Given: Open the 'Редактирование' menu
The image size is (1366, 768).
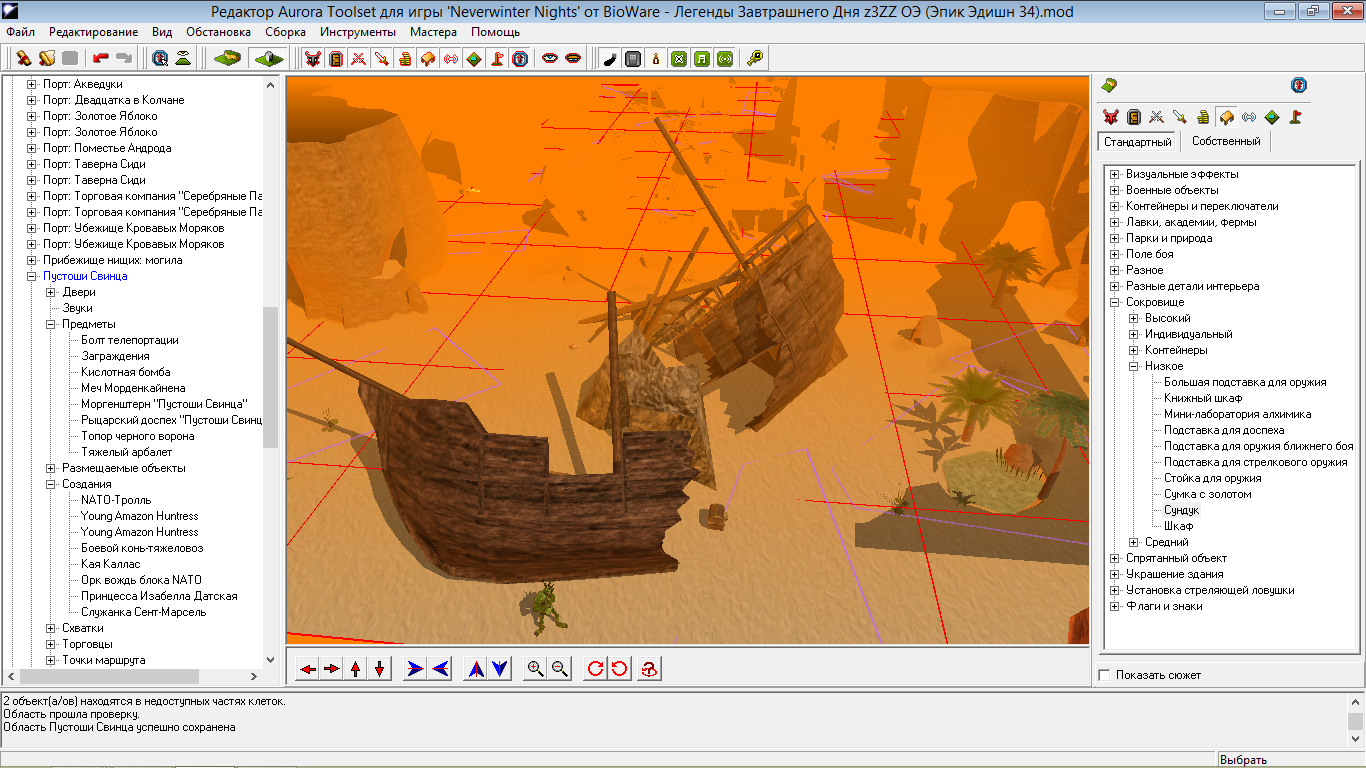Looking at the screenshot, I should 94,32.
